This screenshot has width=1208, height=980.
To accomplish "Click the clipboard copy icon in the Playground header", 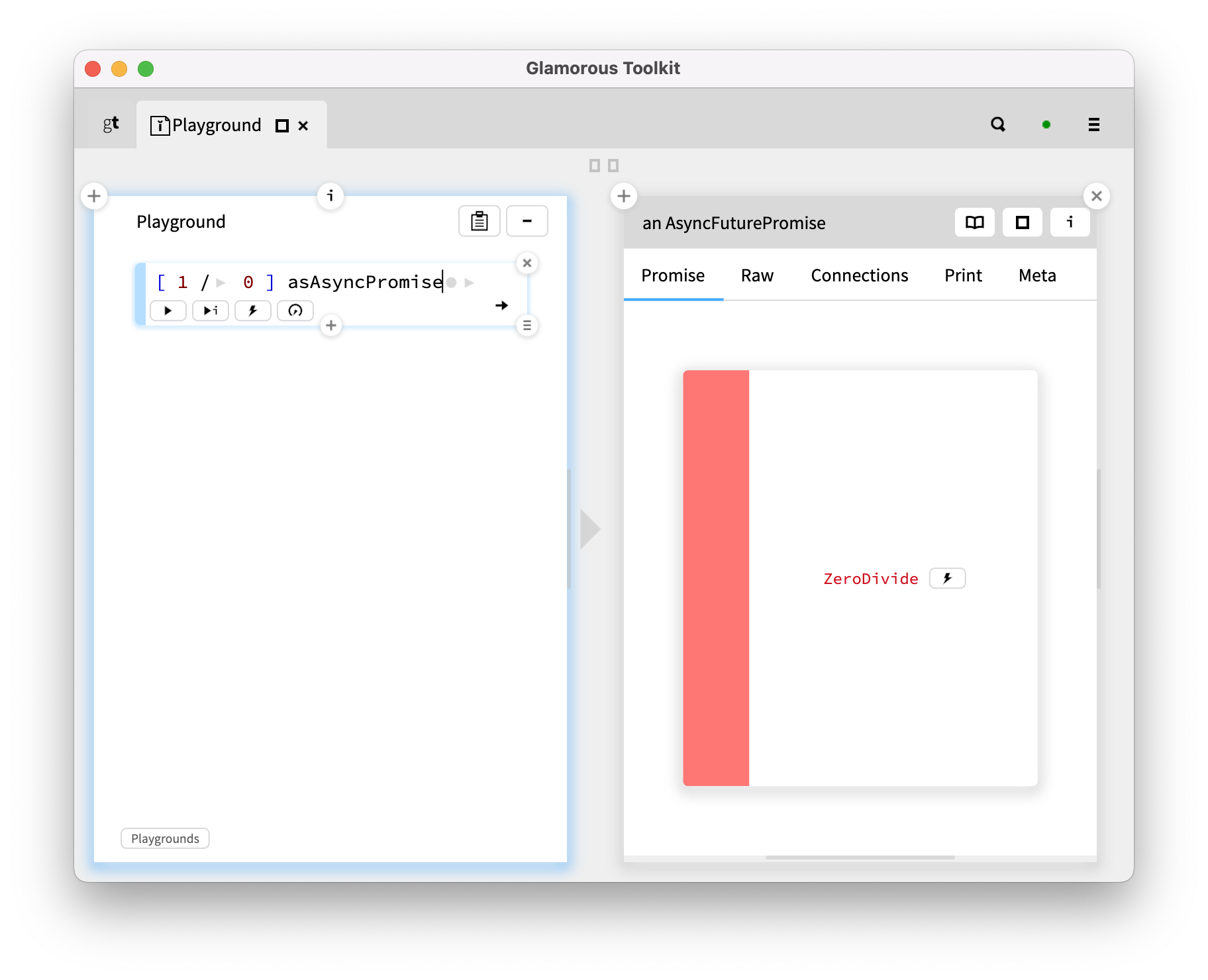I will click(479, 220).
